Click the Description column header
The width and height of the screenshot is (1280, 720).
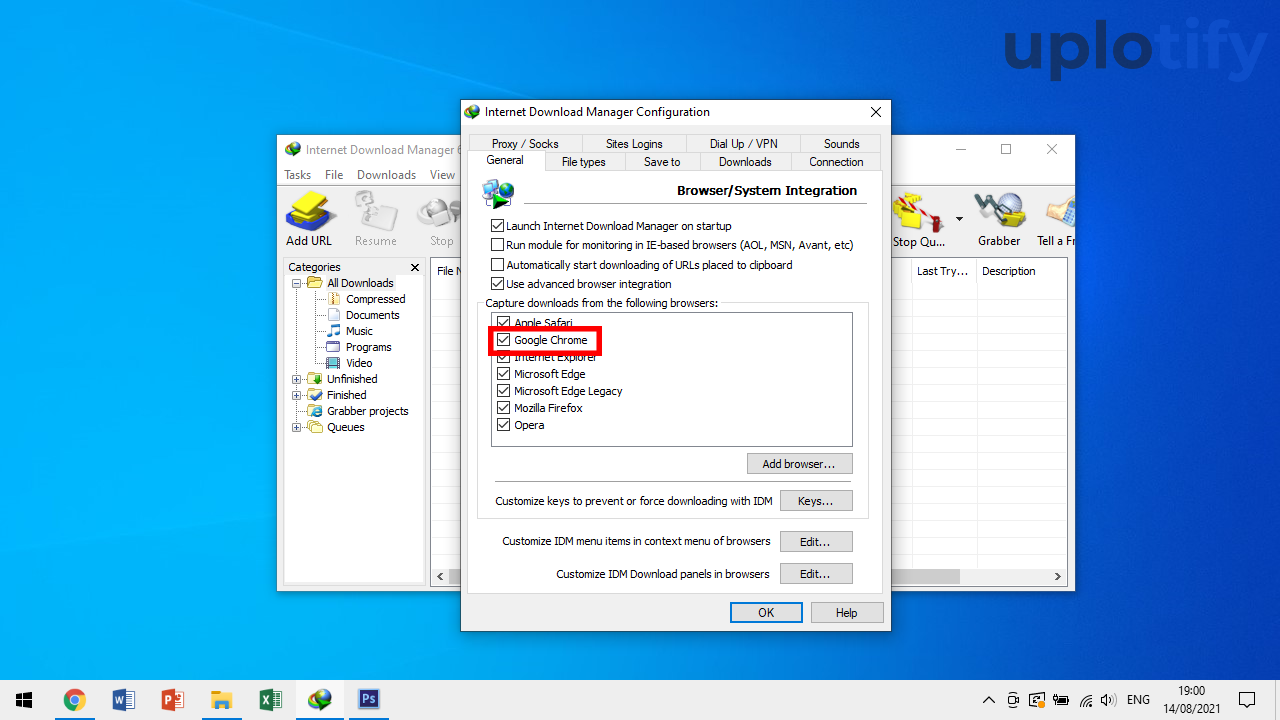click(x=1020, y=271)
